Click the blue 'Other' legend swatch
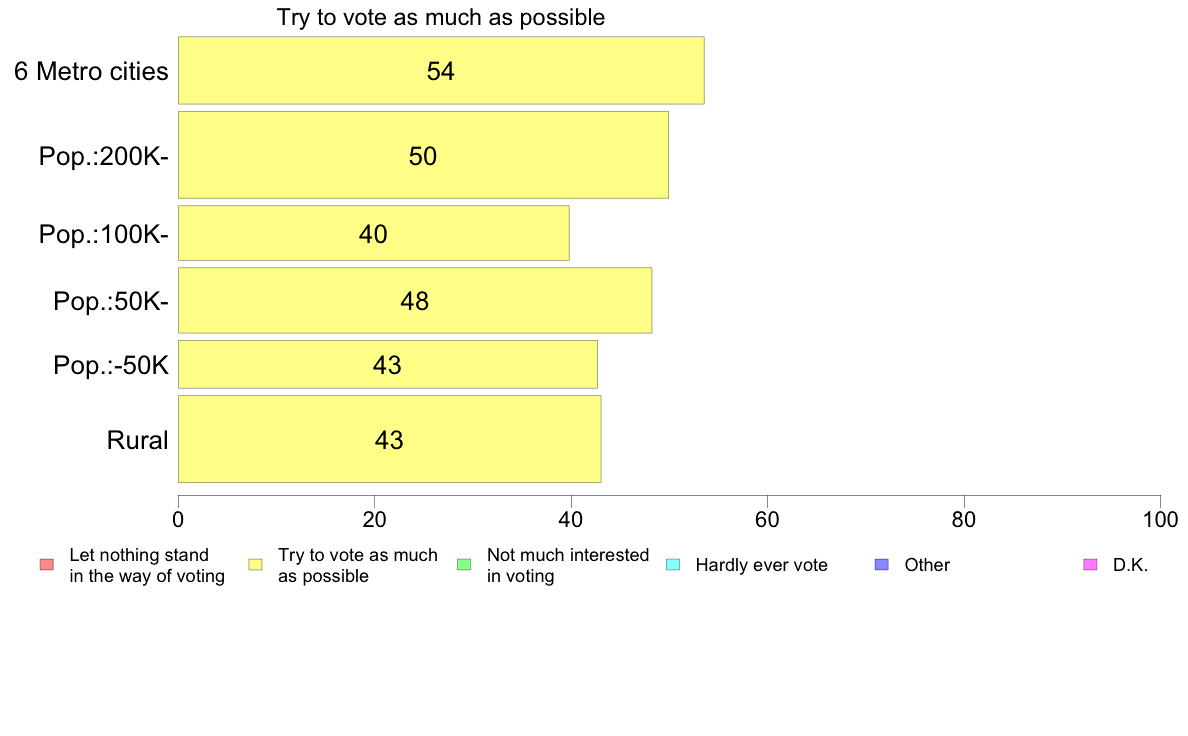 882,565
